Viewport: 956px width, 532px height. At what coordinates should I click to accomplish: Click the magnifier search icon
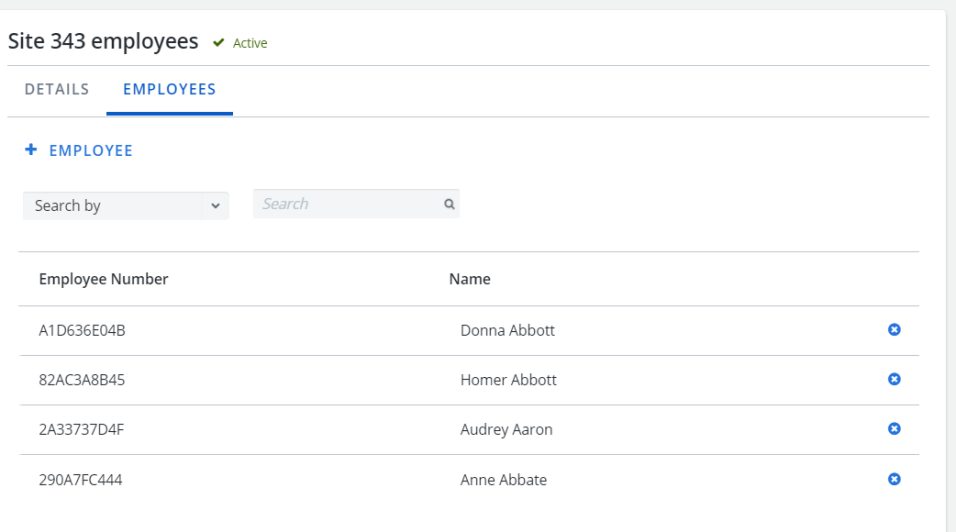(x=449, y=204)
